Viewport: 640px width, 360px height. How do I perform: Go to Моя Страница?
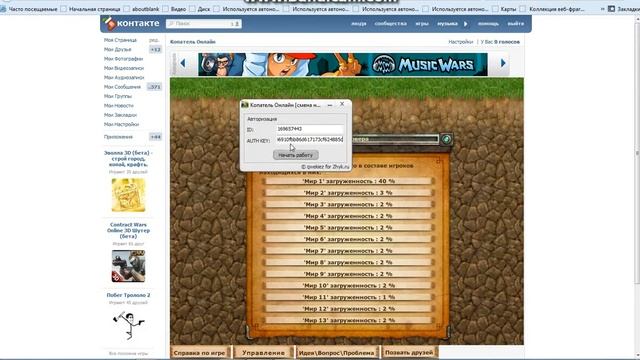[x=120, y=40]
